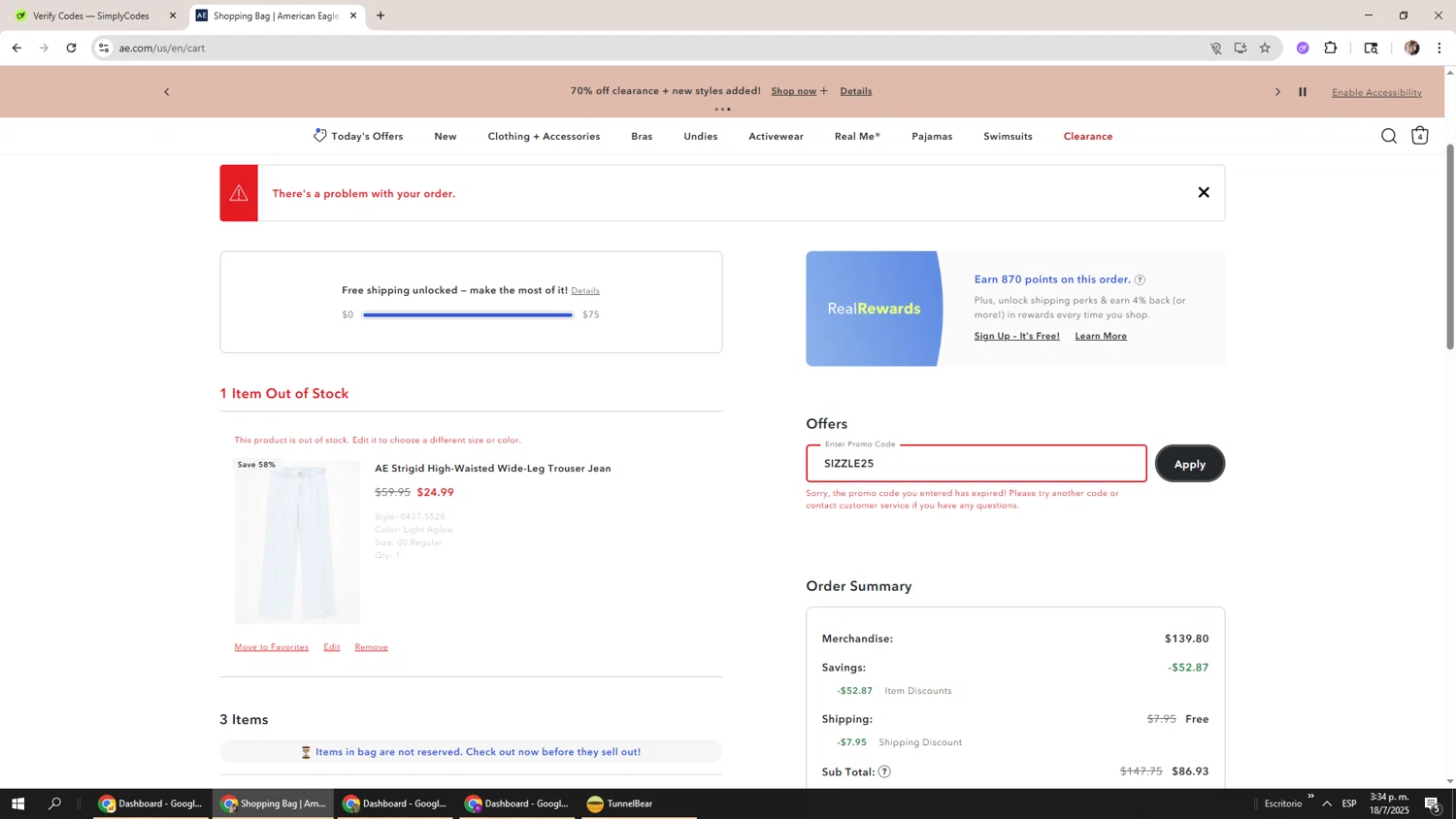Open the Swimsuits menu
1456x819 pixels.
pos(1008,136)
